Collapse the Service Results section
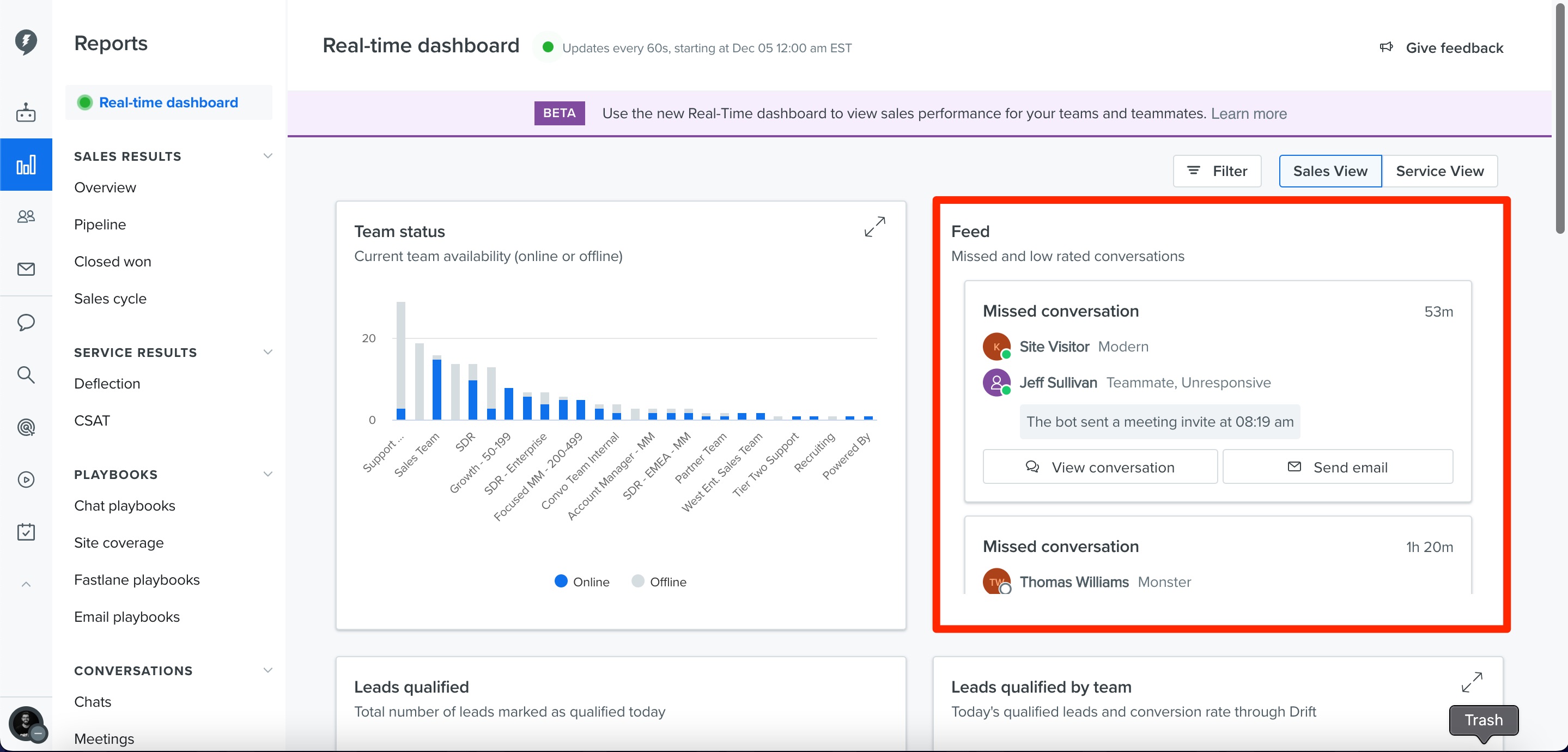 coord(267,352)
